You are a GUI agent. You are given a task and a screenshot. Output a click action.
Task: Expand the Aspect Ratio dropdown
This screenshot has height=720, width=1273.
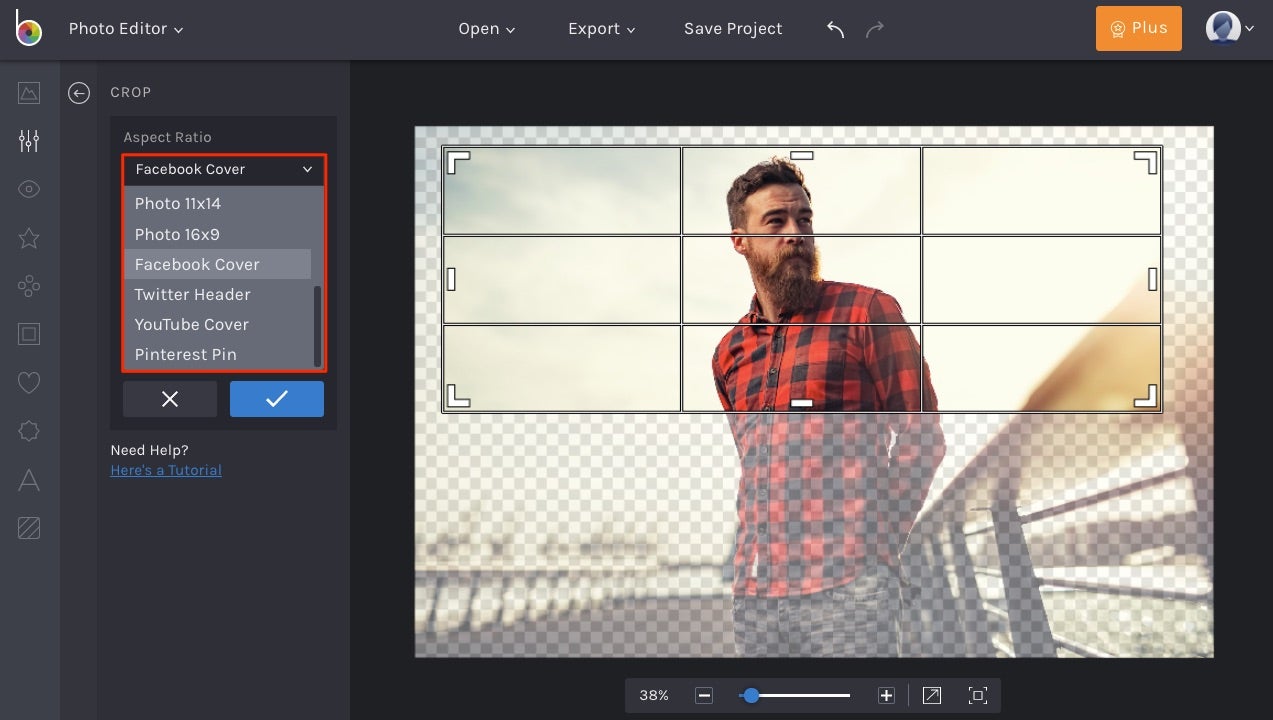coord(223,170)
